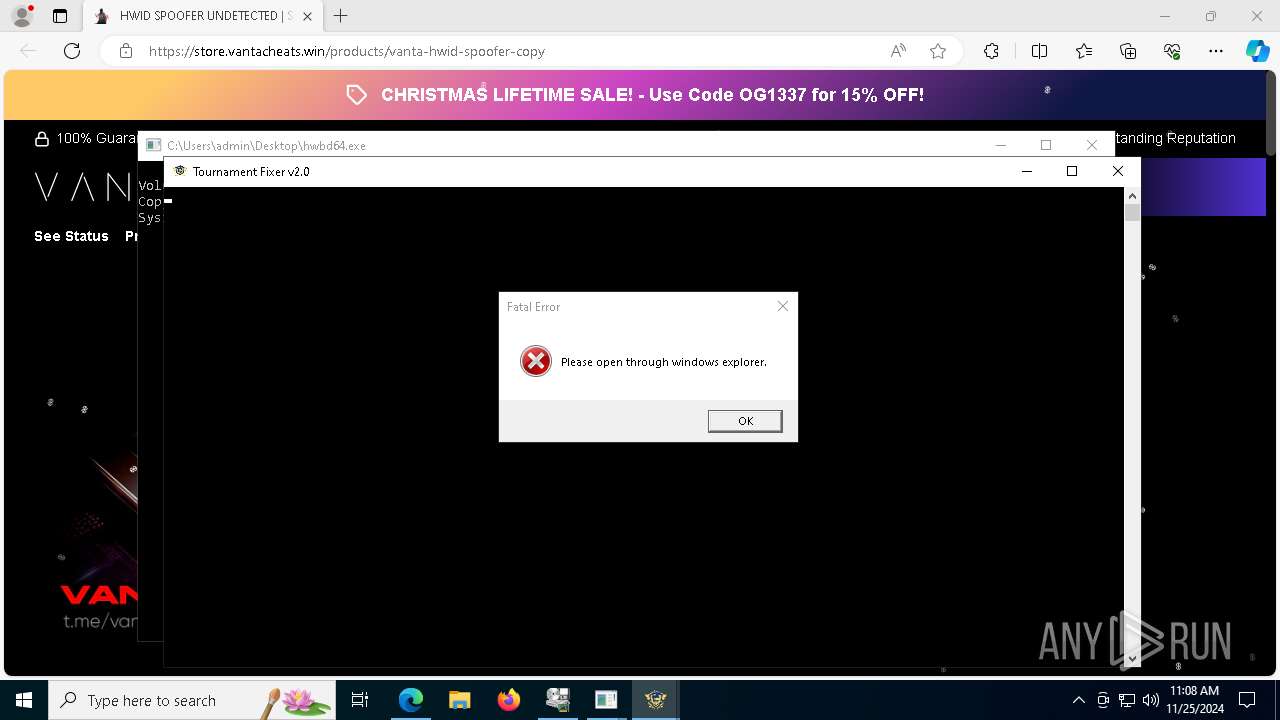Open Task View on the taskbar
The image size is (1280, 720).
tap(360, 700)
